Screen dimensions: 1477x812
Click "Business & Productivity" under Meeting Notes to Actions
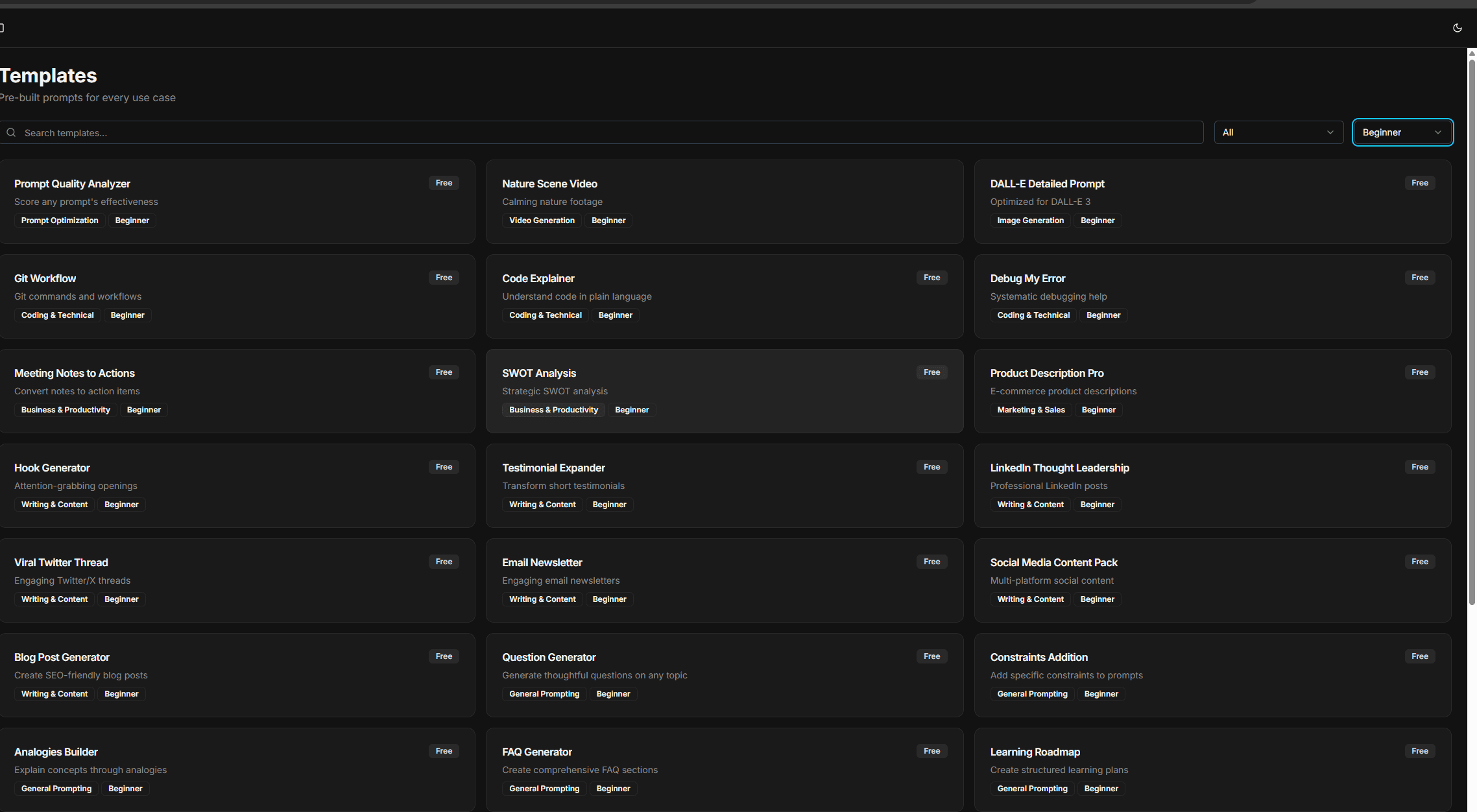[65, 409]
